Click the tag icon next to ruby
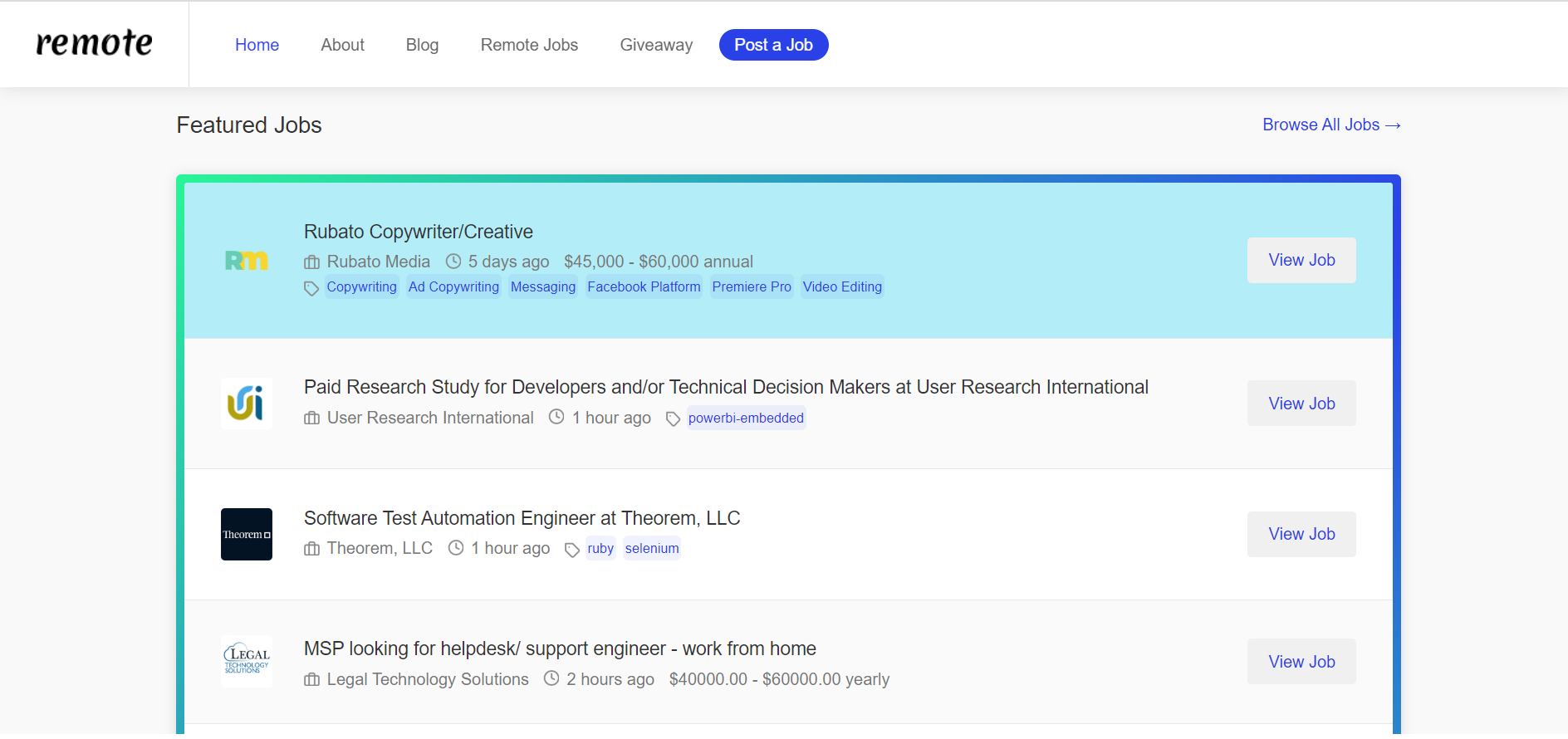1568x739 pixels. point(572,550)
